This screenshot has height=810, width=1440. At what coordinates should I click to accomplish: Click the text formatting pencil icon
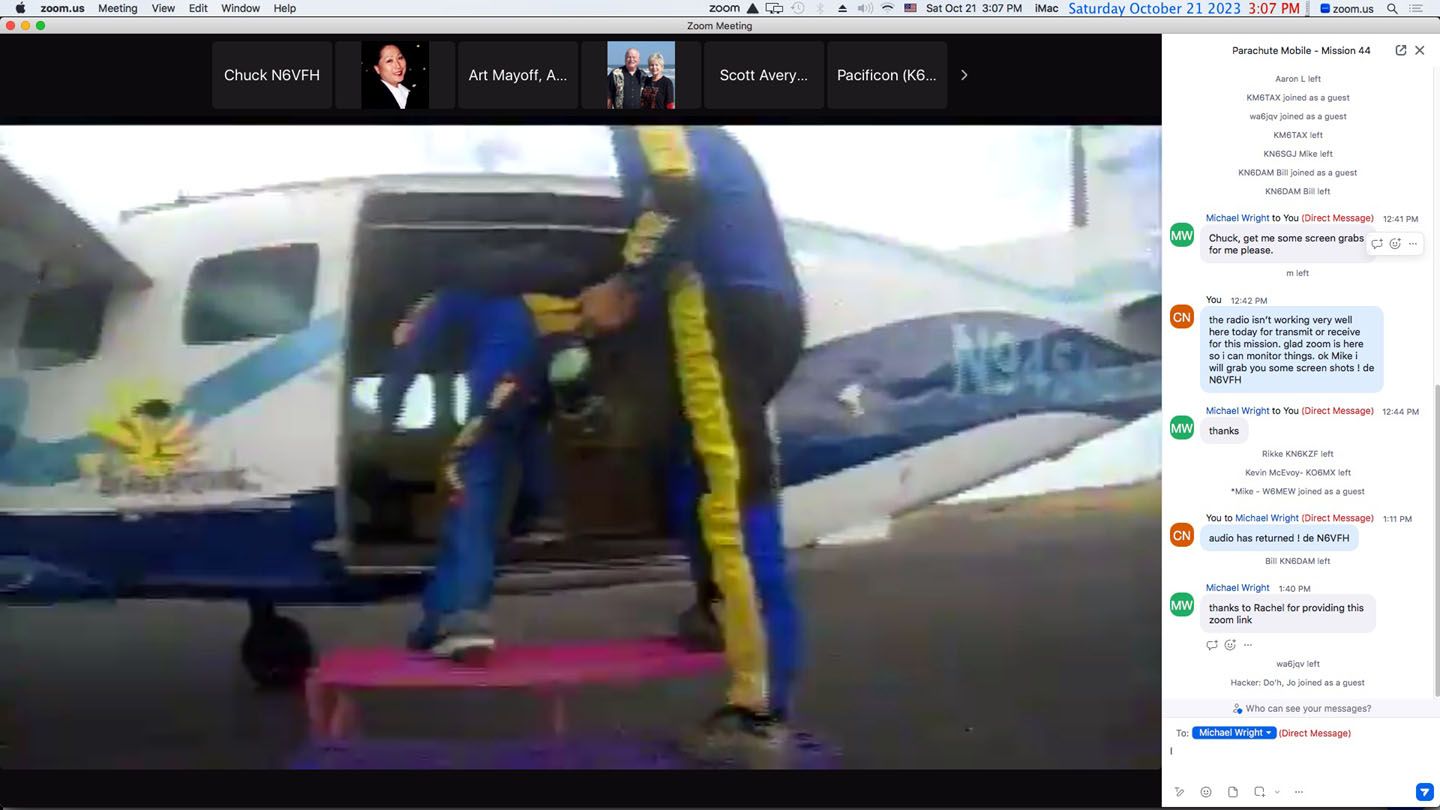[1180, 792]
